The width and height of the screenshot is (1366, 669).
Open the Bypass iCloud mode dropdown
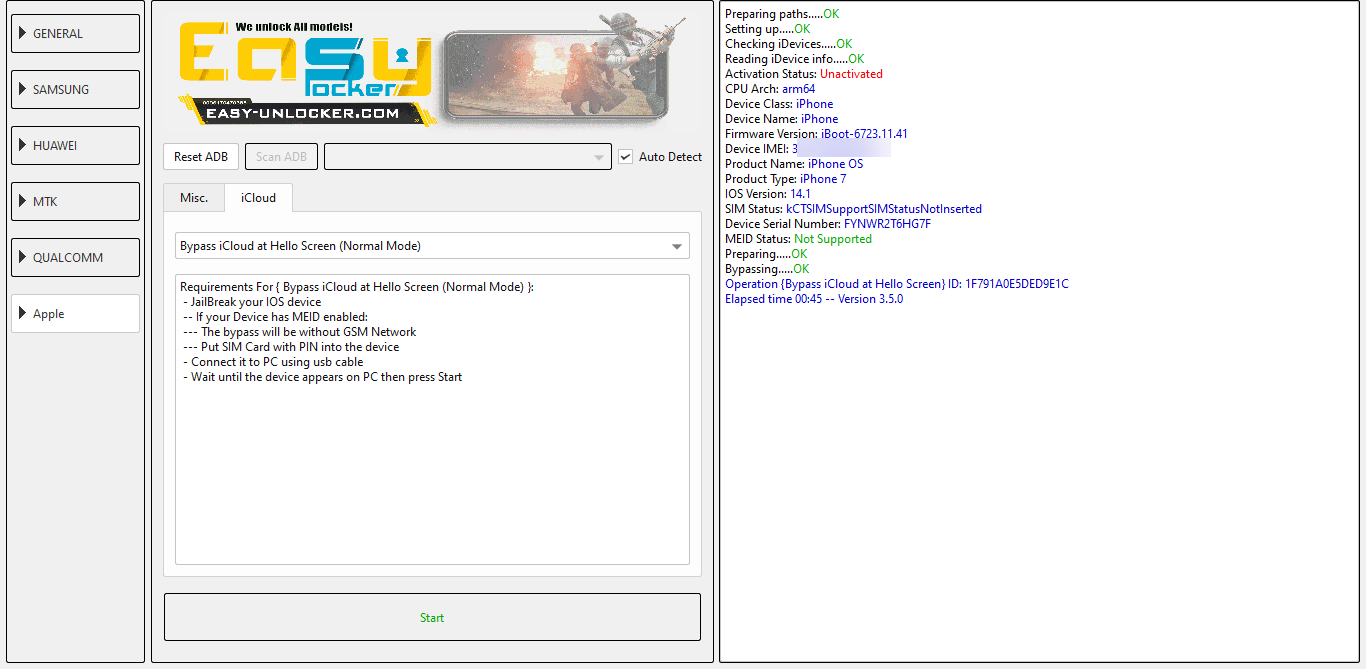[432, 246]
